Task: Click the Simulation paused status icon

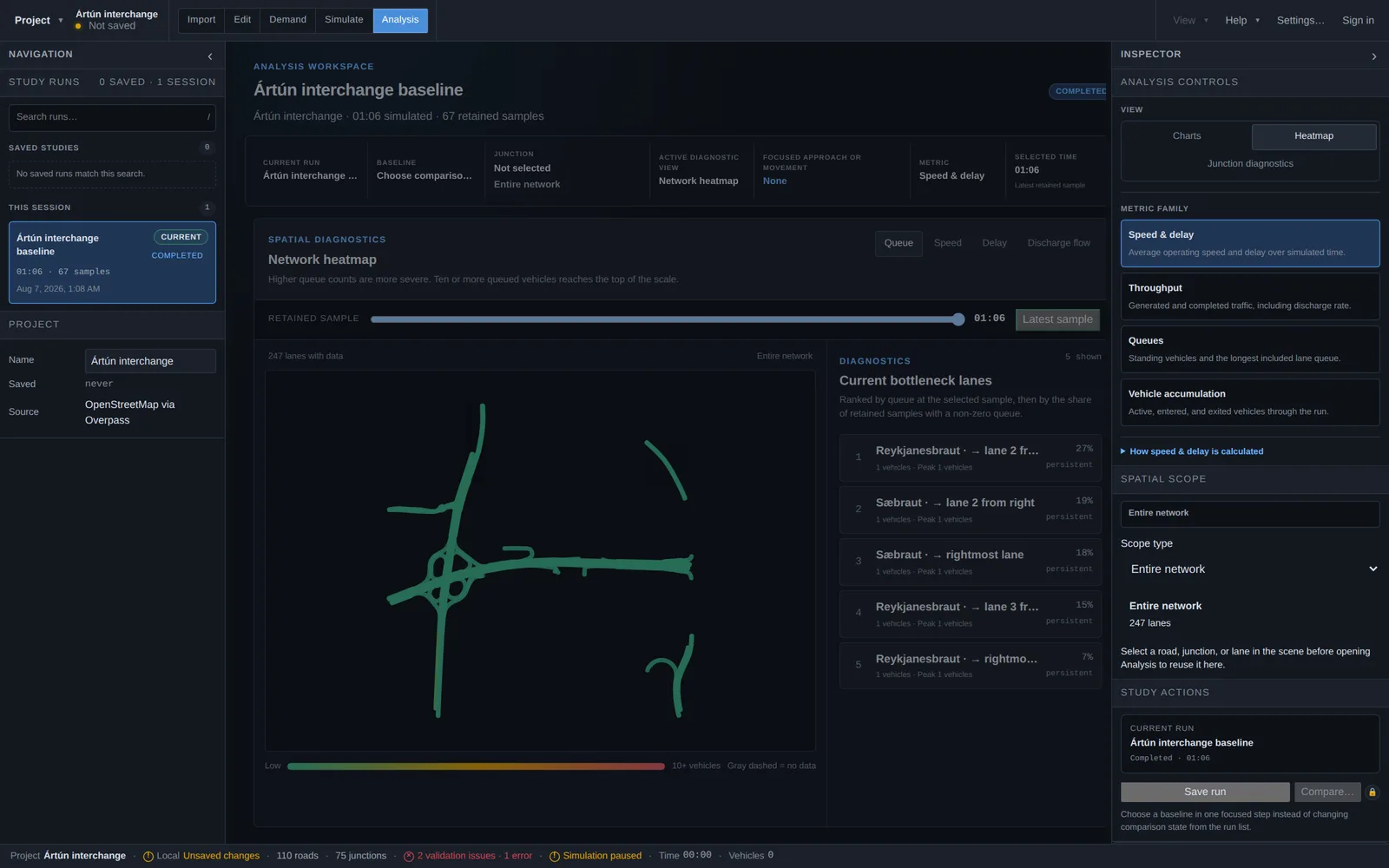Action: pyautogui.click(x=555, y=856)
